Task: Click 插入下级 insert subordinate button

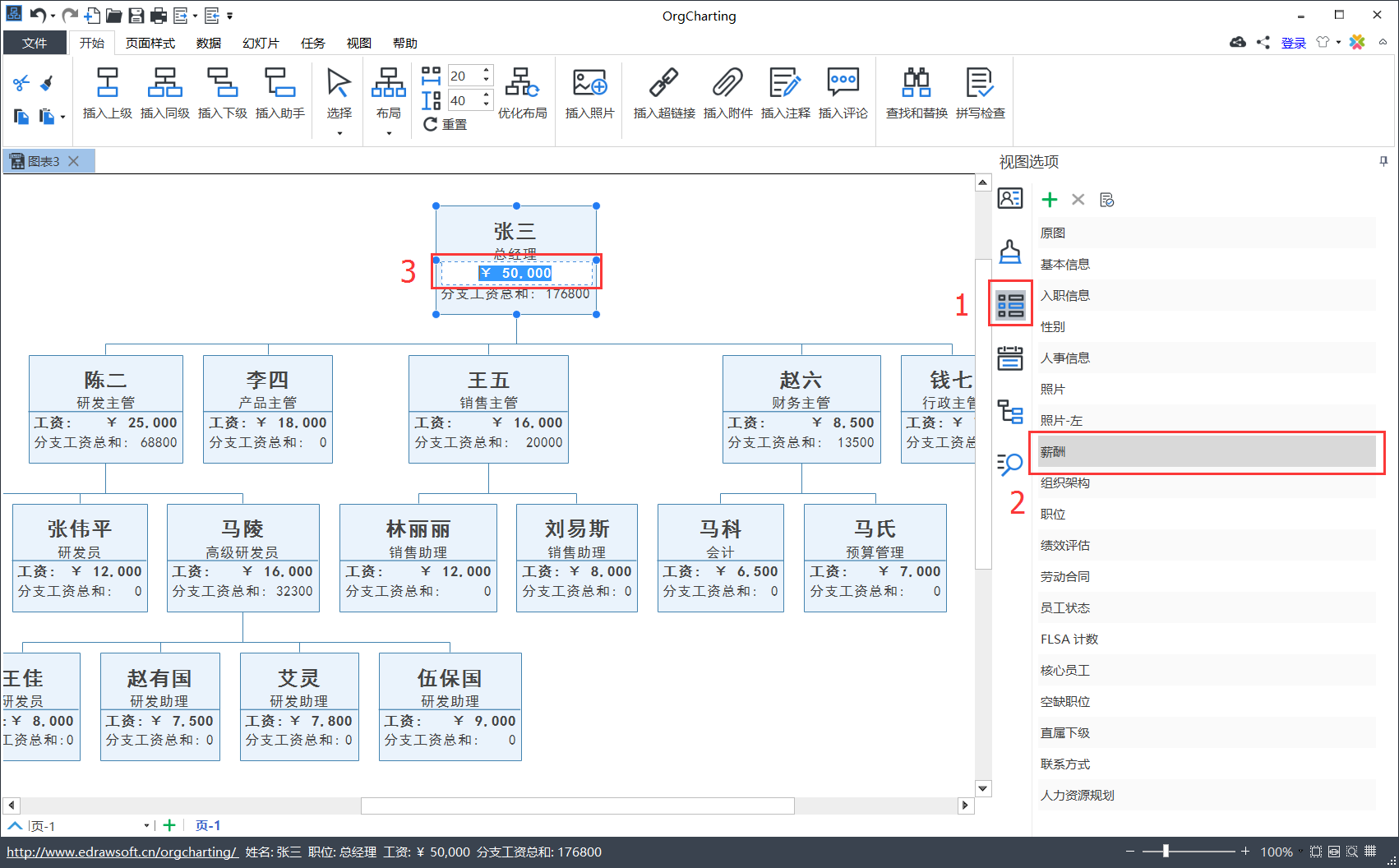Action: click(x=223, y=93)
